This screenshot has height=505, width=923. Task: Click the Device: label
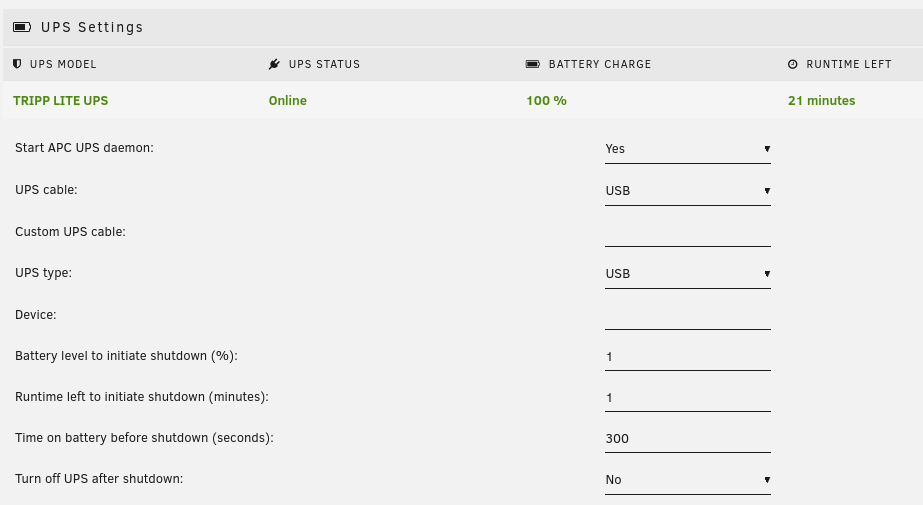36,315
